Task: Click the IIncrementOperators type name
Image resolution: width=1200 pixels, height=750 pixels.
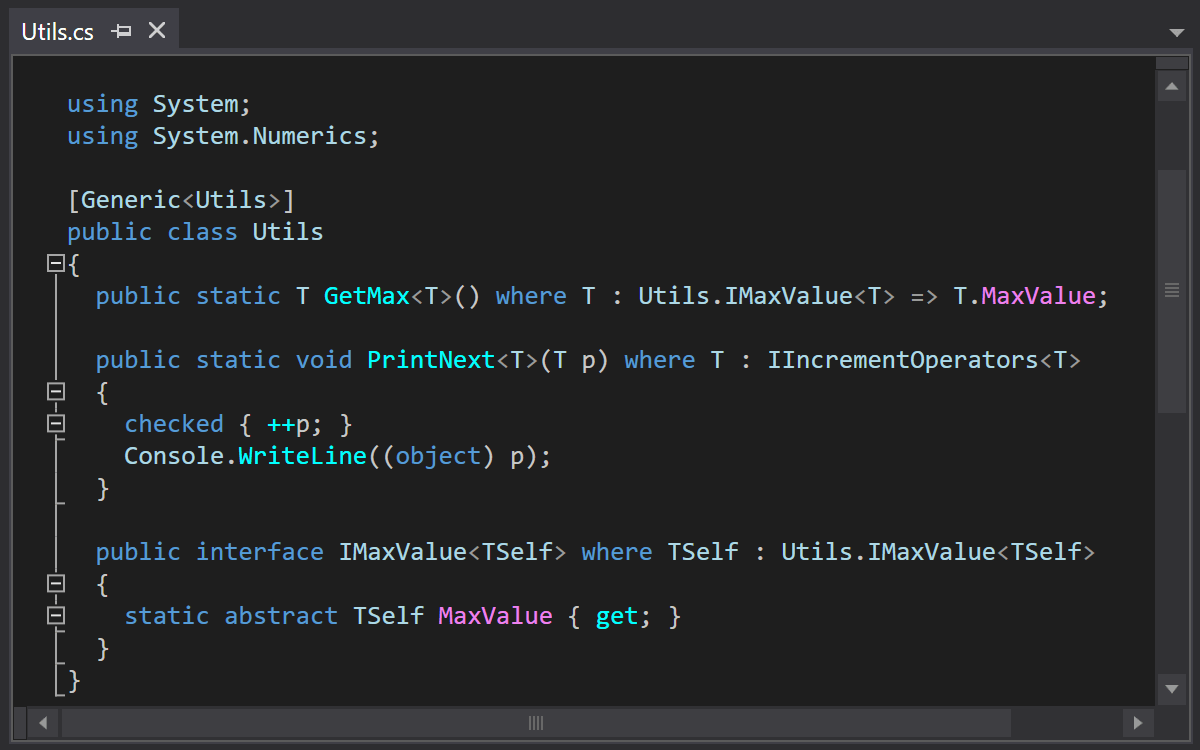Action: [902, 360]
